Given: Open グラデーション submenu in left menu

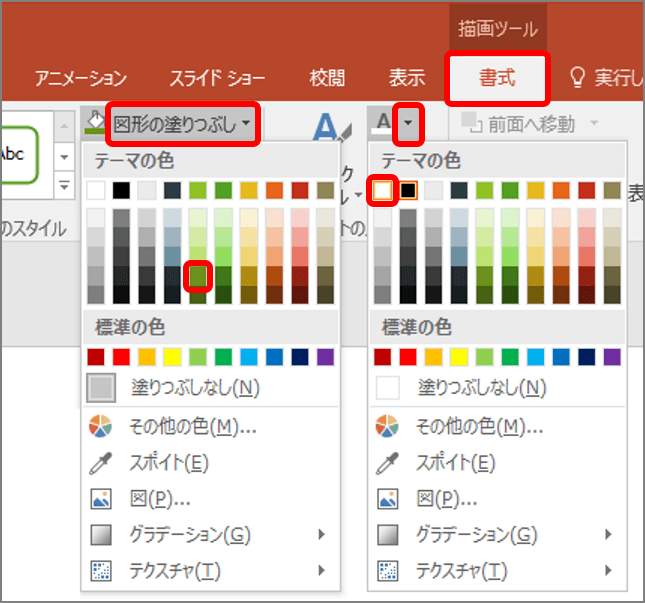Looking at the screenshot, I should [x=211, y=535].
